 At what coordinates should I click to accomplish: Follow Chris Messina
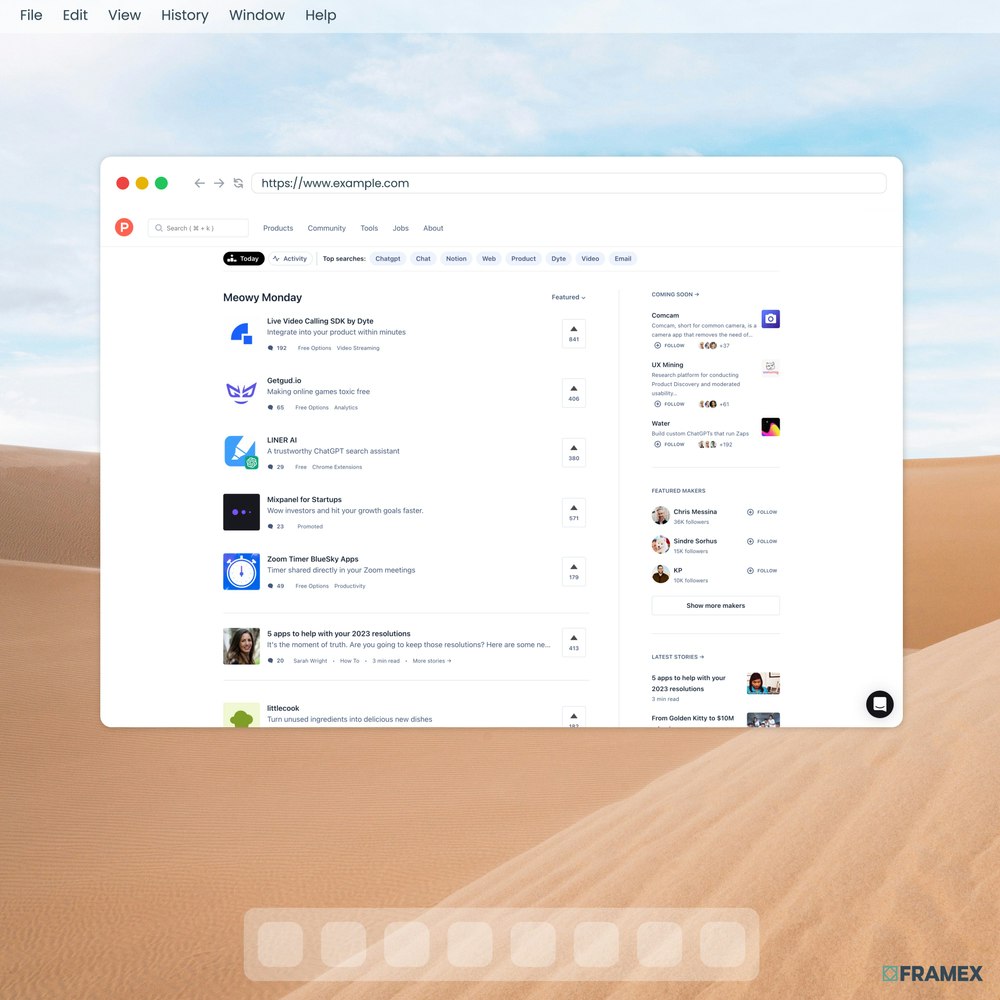[762, 512]
